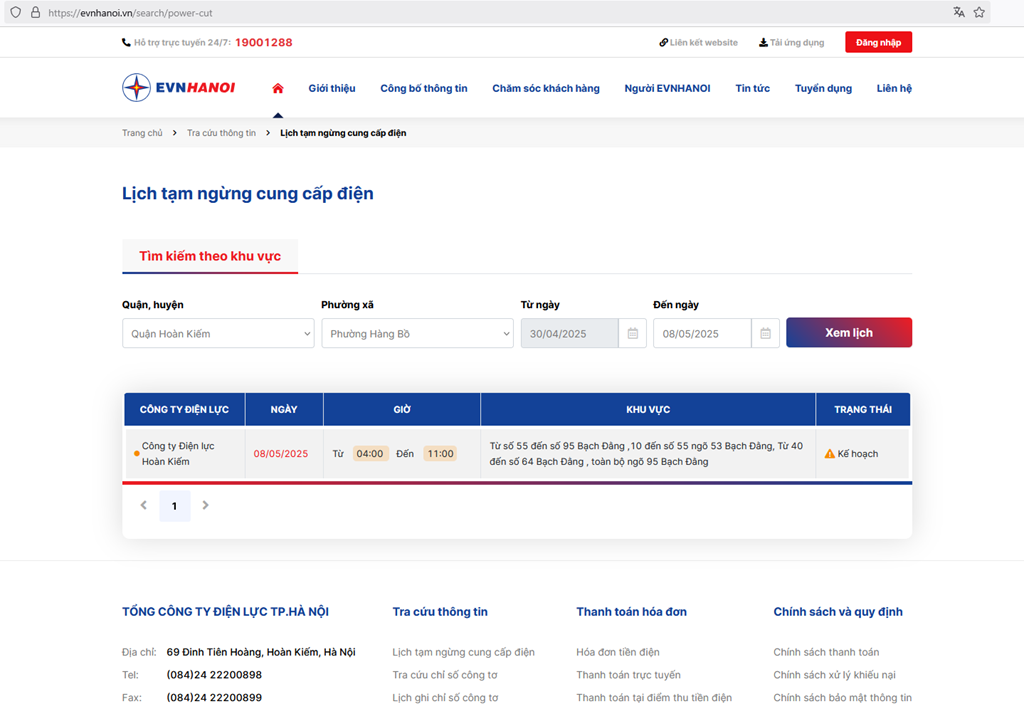Open calendar icon for Từ ngày
Viewport: 1024px width, 704px height.
tap(632, 333)
